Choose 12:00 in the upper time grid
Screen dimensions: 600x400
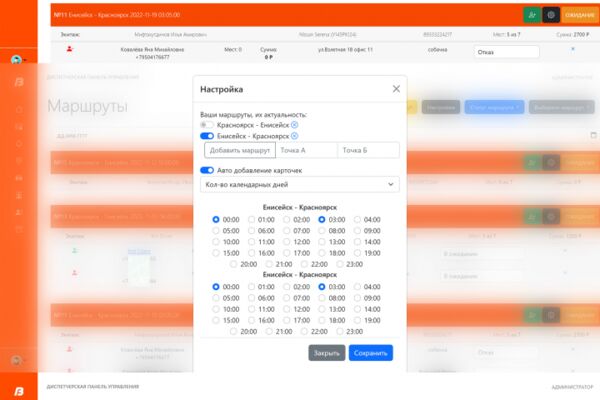coord(287,242)
